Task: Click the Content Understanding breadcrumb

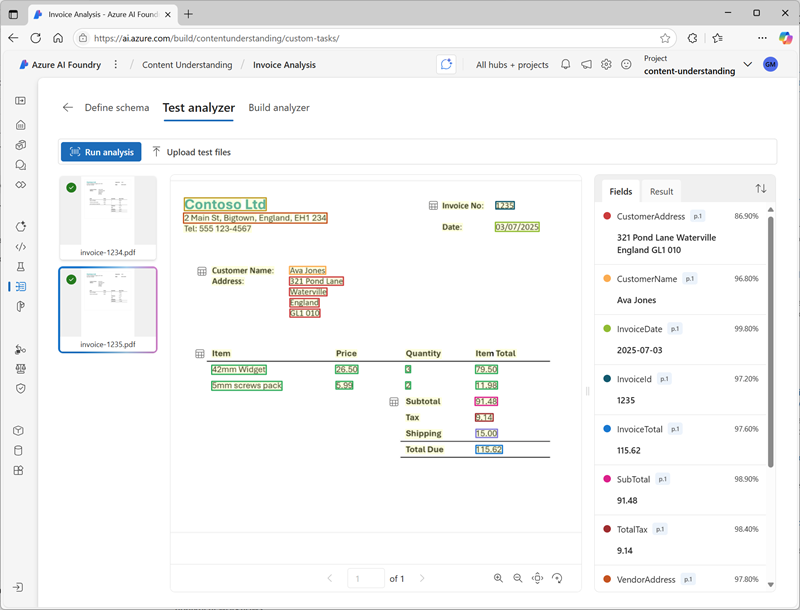Action: 187,65
